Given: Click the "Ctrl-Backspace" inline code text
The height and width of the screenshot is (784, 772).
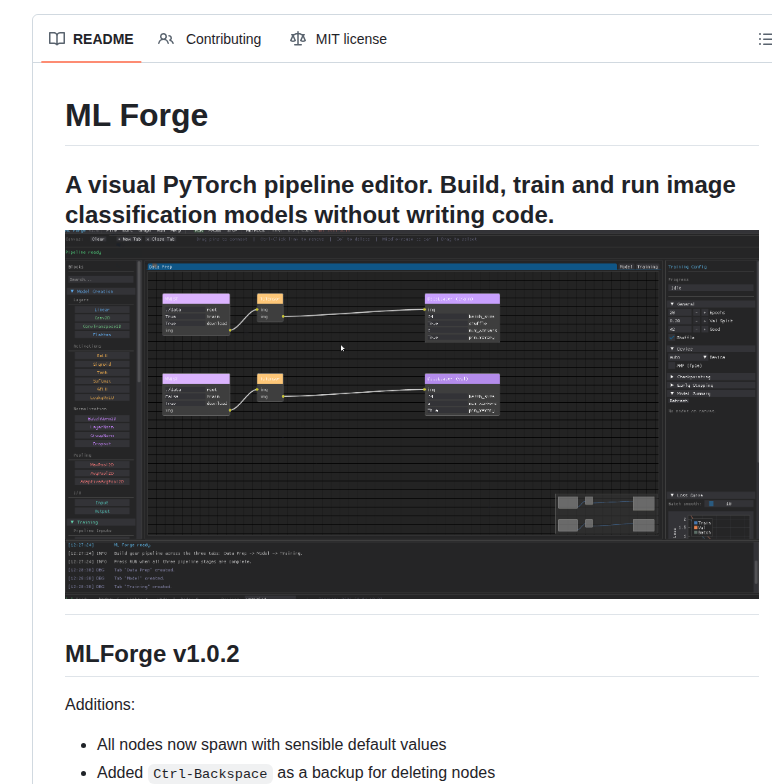Looking at the screenshot, I should click(x=210, y=773).
